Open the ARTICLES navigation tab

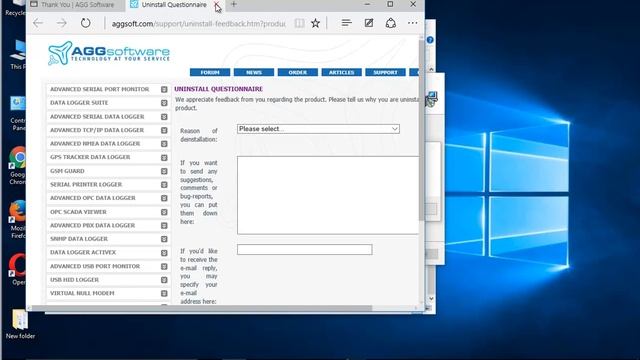pos(342,72)
